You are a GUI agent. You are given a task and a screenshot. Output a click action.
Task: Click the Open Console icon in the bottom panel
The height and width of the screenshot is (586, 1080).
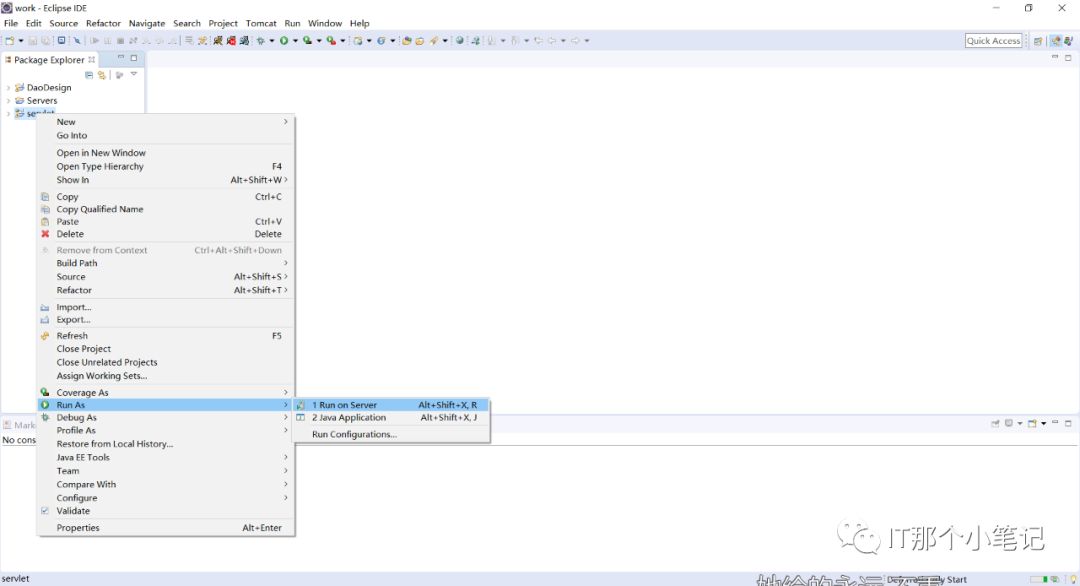tap(1032, 423)
